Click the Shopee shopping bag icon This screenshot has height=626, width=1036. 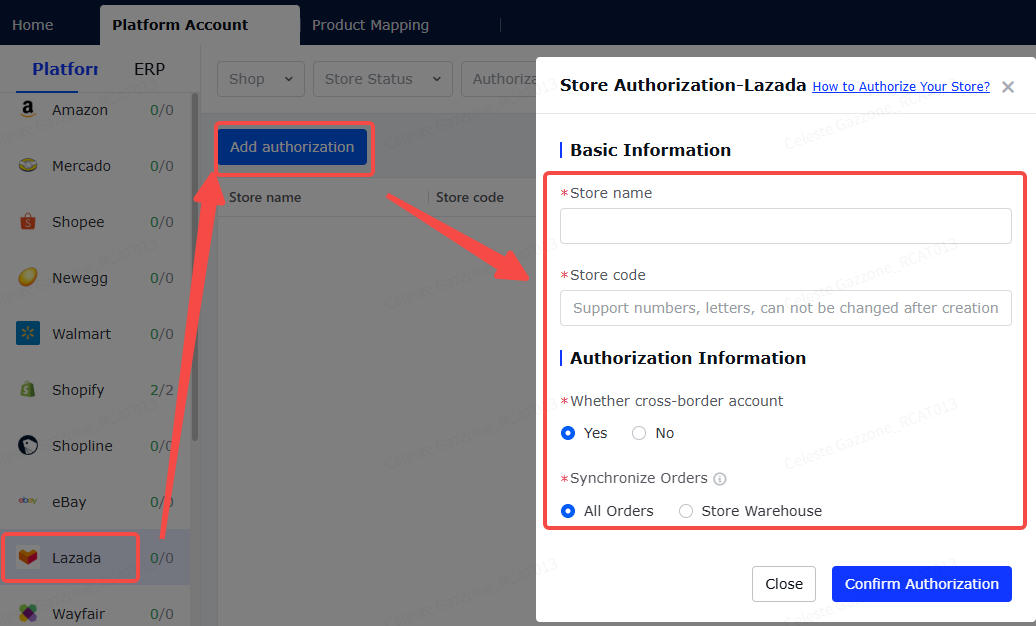click(x=28, y=221)
